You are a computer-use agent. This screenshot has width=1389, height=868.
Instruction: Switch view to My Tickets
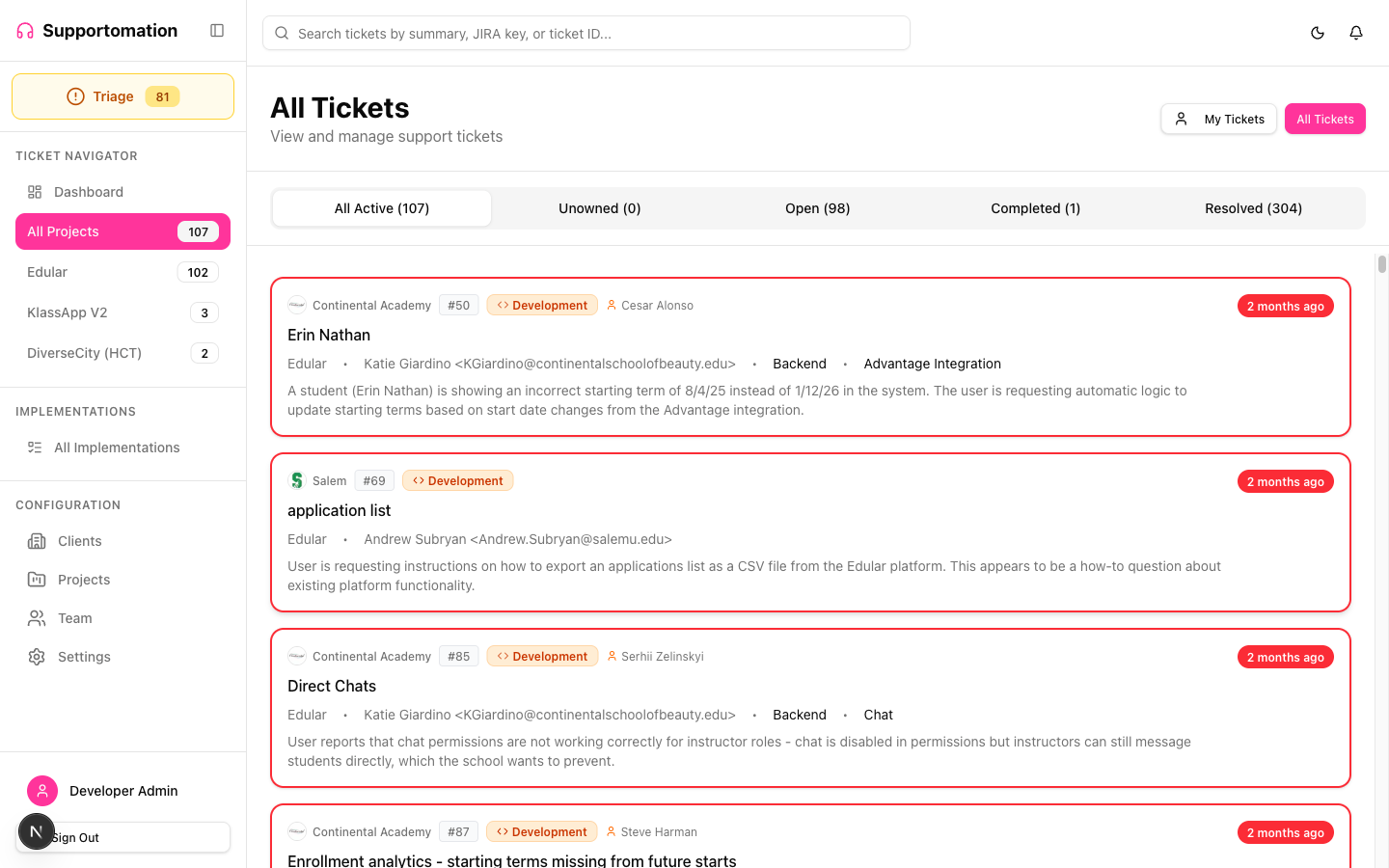pyautogui.click(x=1218, y=119)
